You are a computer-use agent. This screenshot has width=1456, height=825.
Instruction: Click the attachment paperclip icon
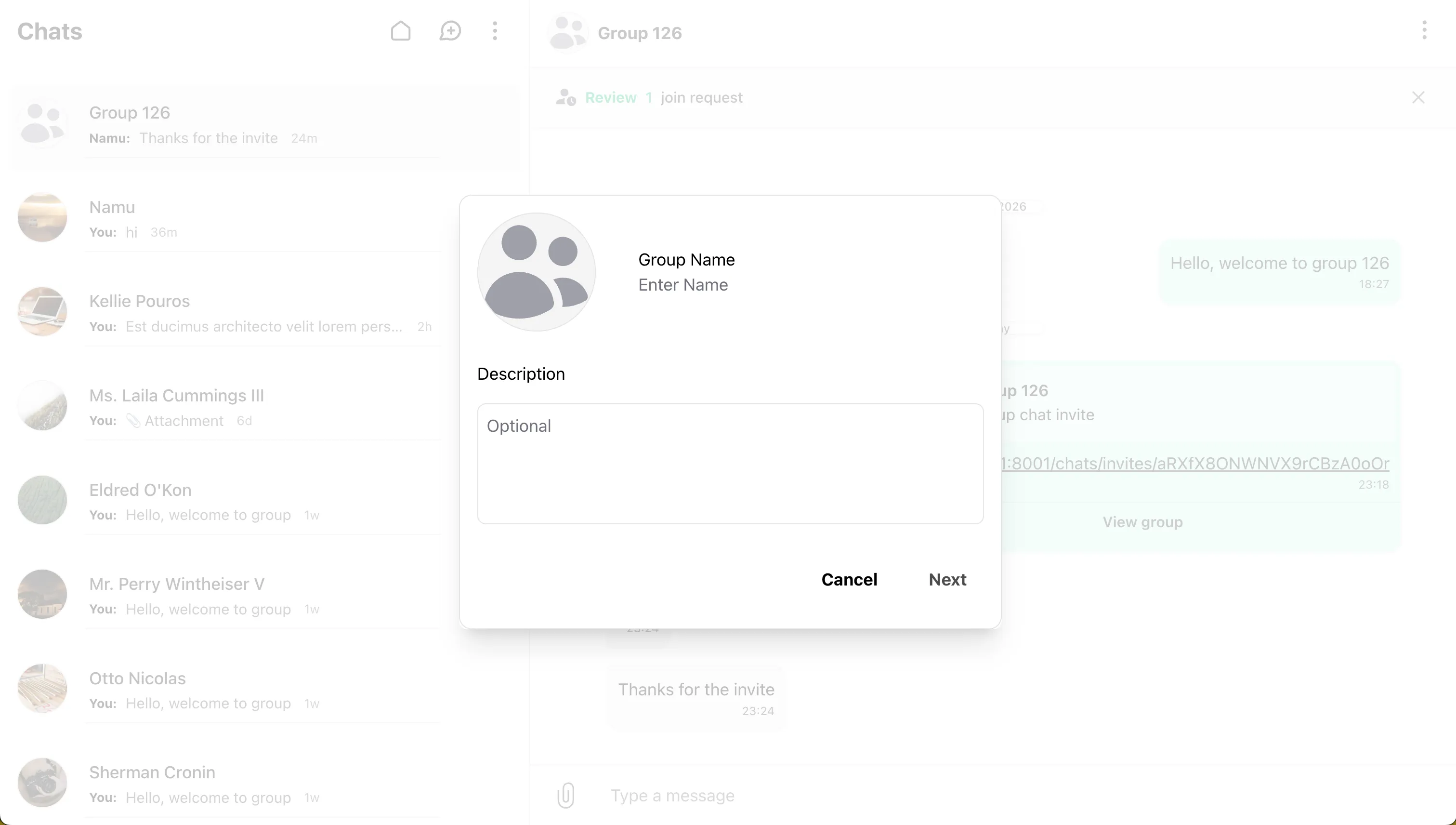pos(565,795)
